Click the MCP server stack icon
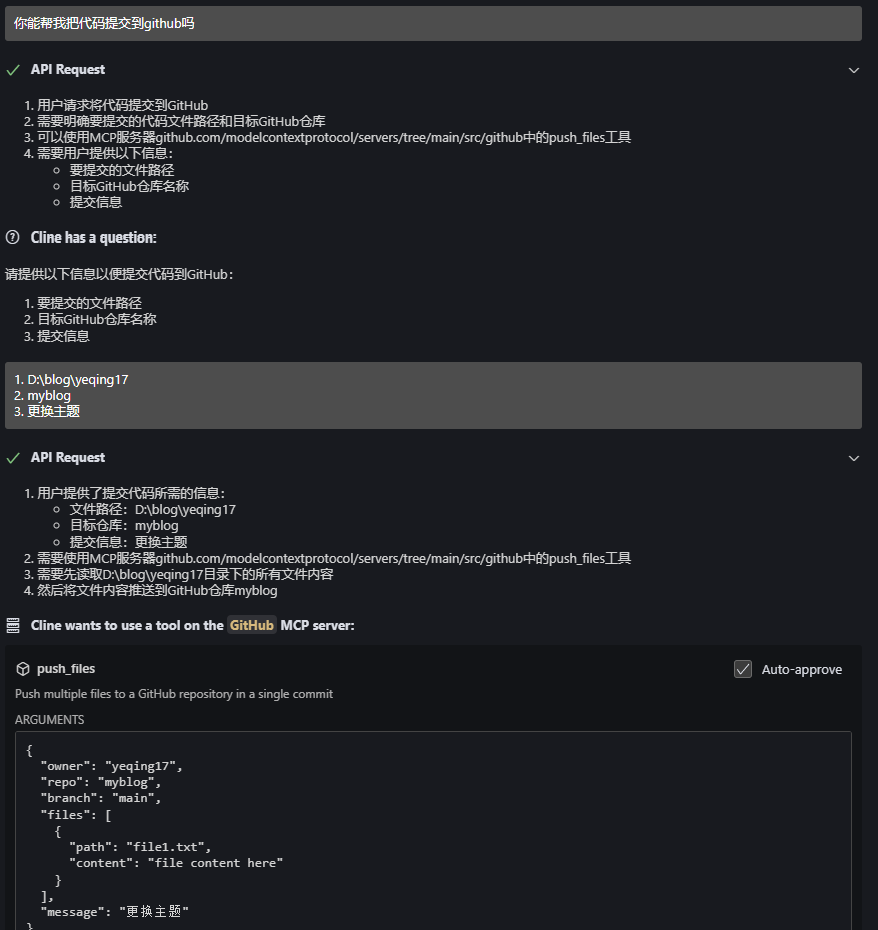Screen dimensions: 878x930 [12, 625]
